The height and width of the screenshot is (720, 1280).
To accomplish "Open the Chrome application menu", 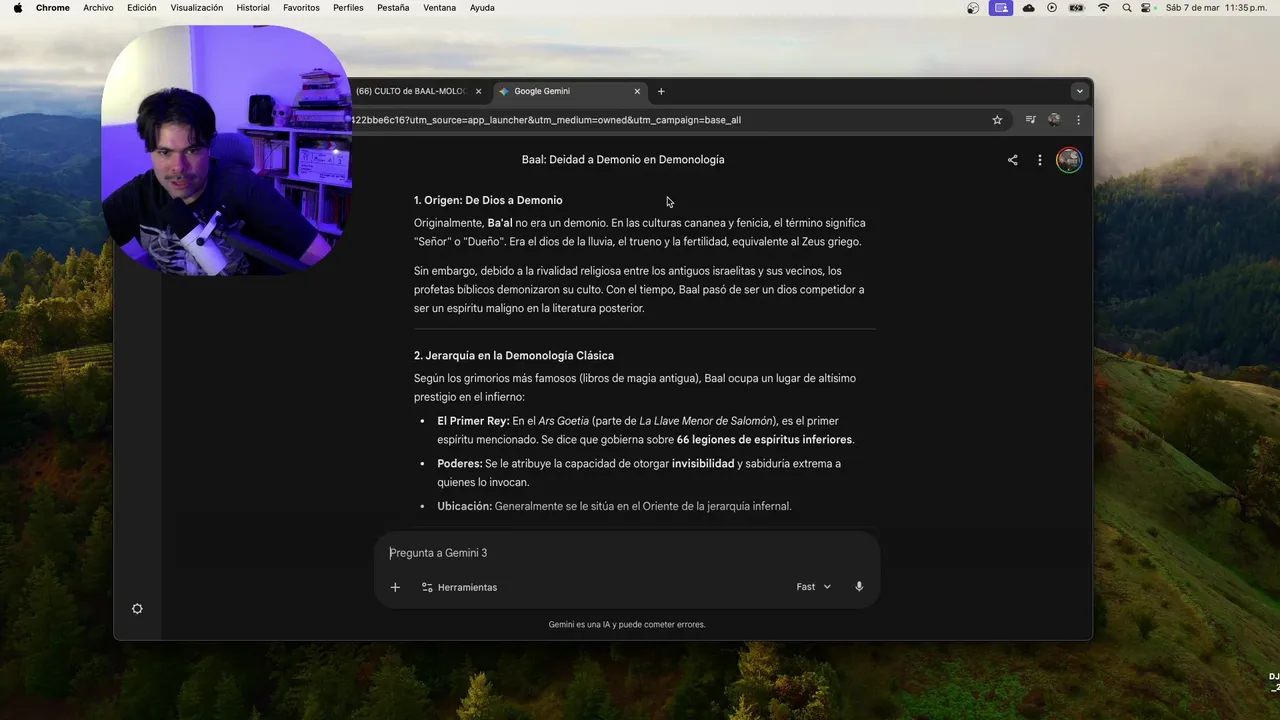I will (53, 8).
